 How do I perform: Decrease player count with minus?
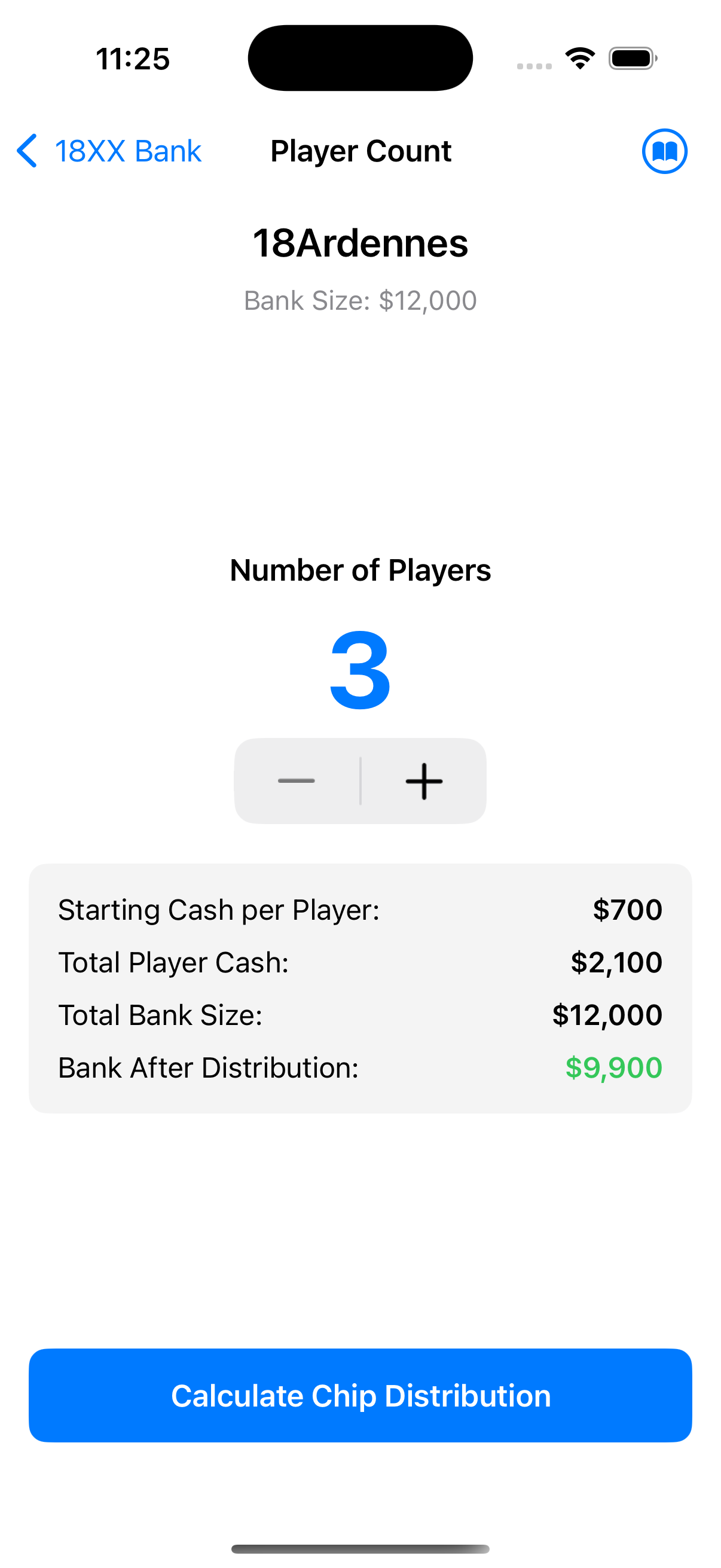click(297, 781)
